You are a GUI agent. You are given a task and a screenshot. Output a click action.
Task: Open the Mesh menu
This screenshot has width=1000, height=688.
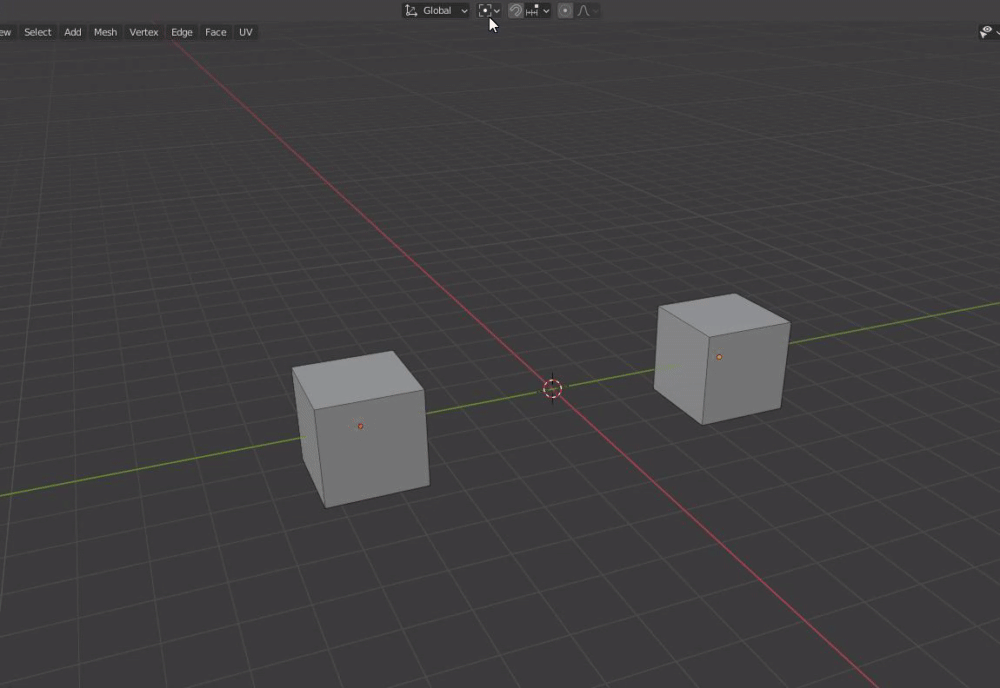[x=105, y=32]
